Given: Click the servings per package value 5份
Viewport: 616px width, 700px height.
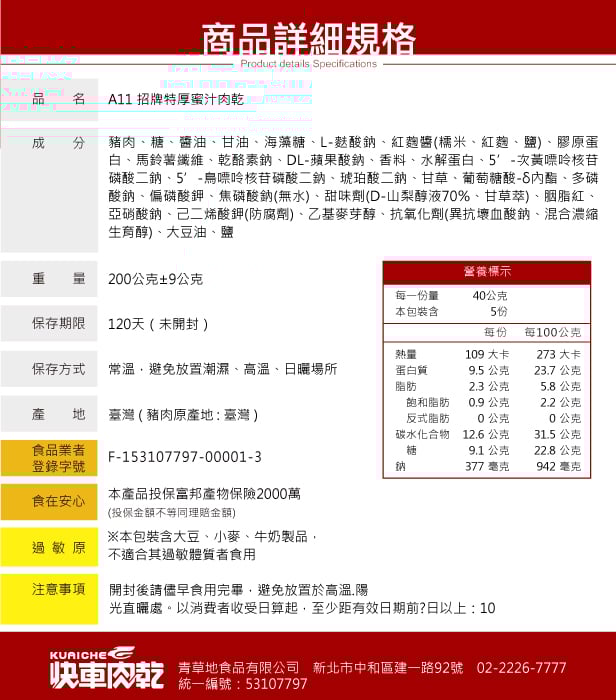Looking at the screenshot, I should pyautogui.click(x=499, y=312).
